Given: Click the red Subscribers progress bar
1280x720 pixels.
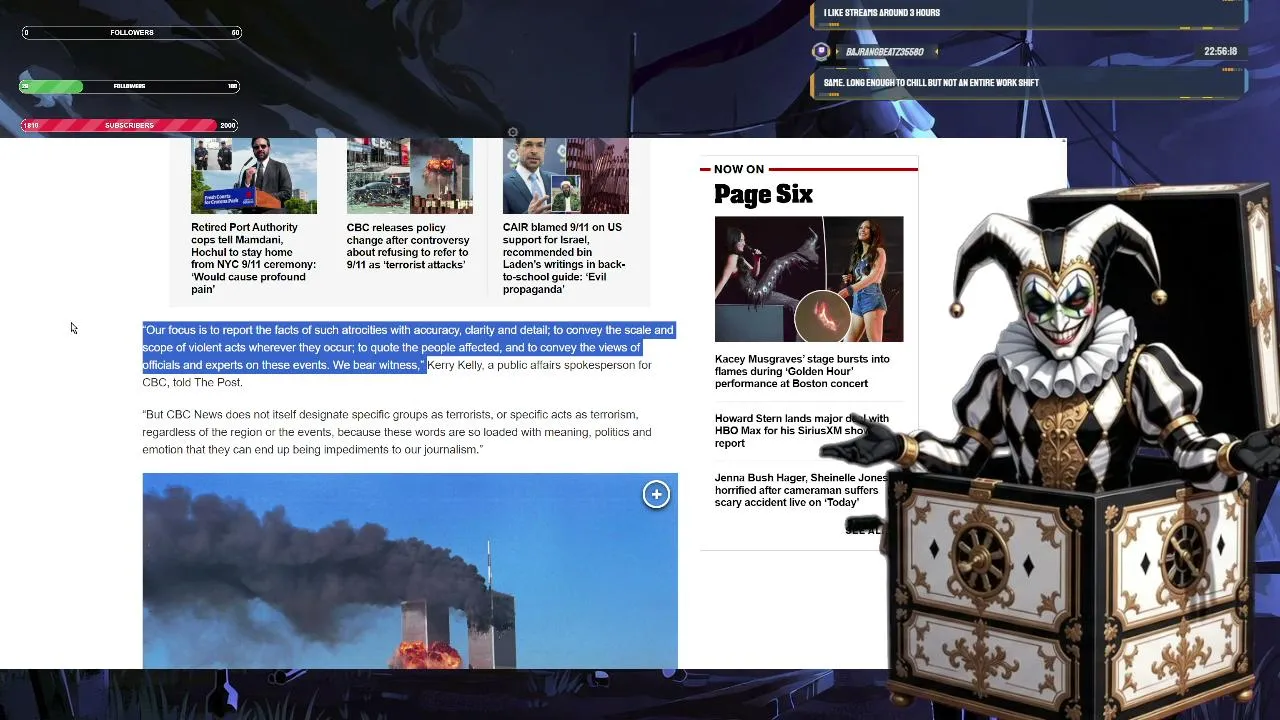Looking at the screenshot, I should (131, 125).
